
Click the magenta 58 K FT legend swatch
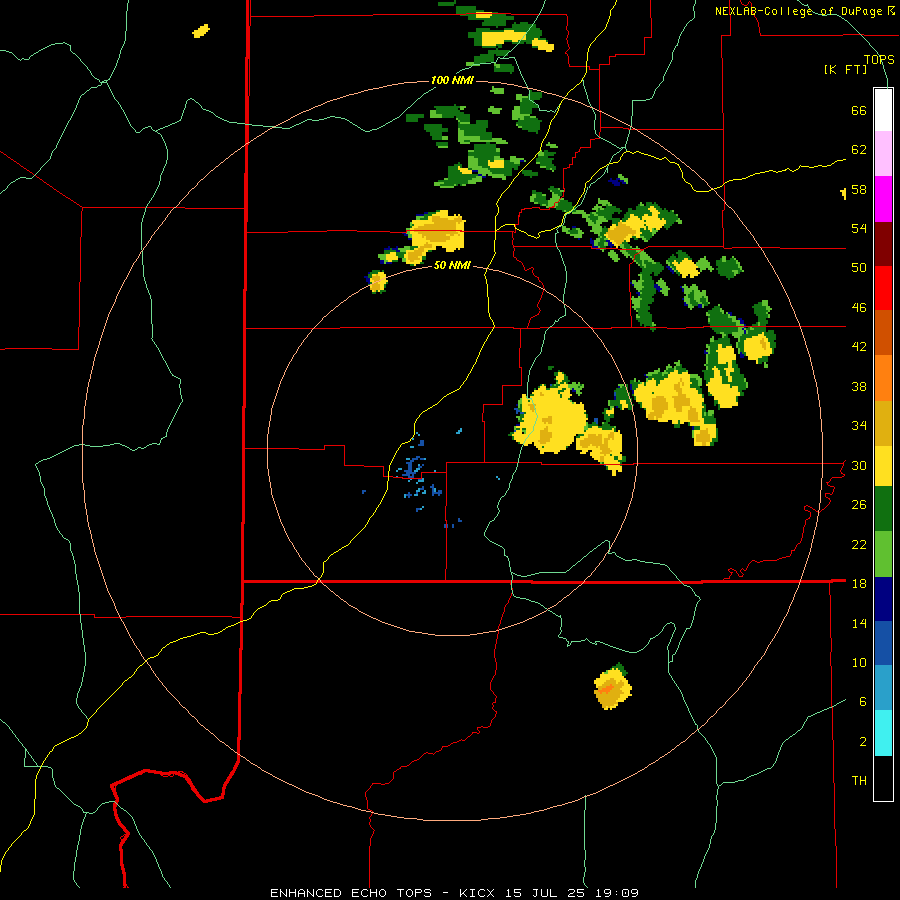tap(883, 199)
